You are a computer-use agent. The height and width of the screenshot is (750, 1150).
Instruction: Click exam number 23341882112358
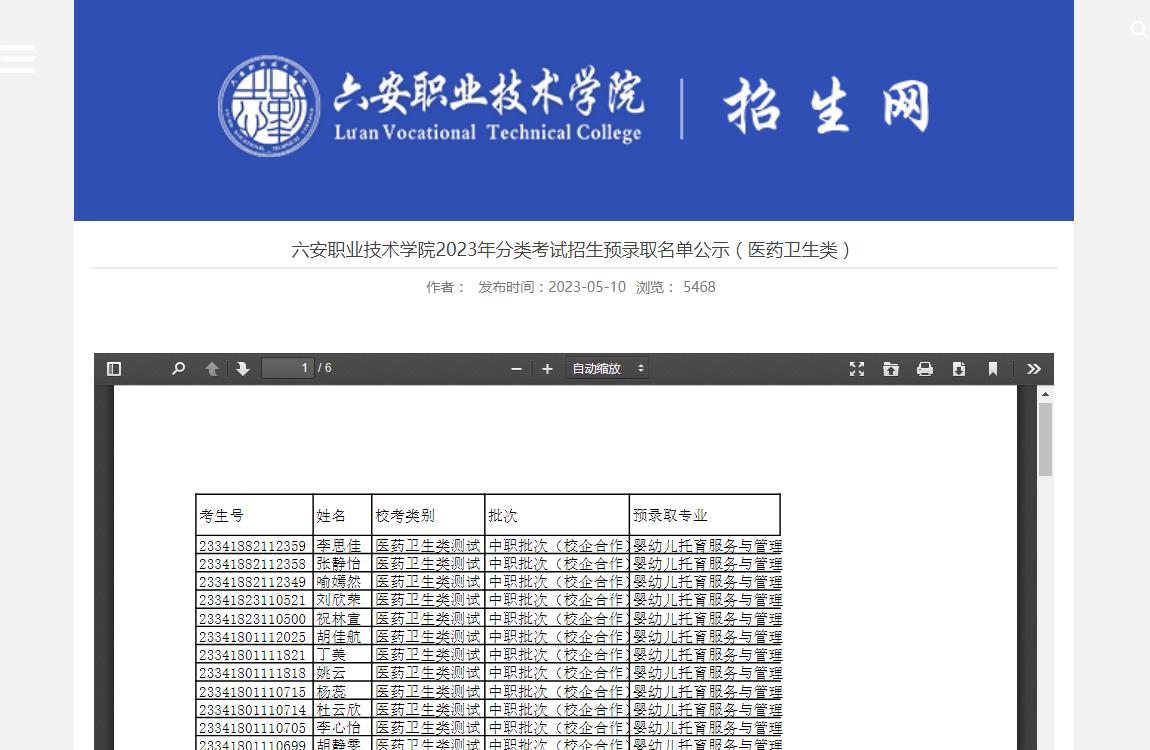click(x=252, y=564)
